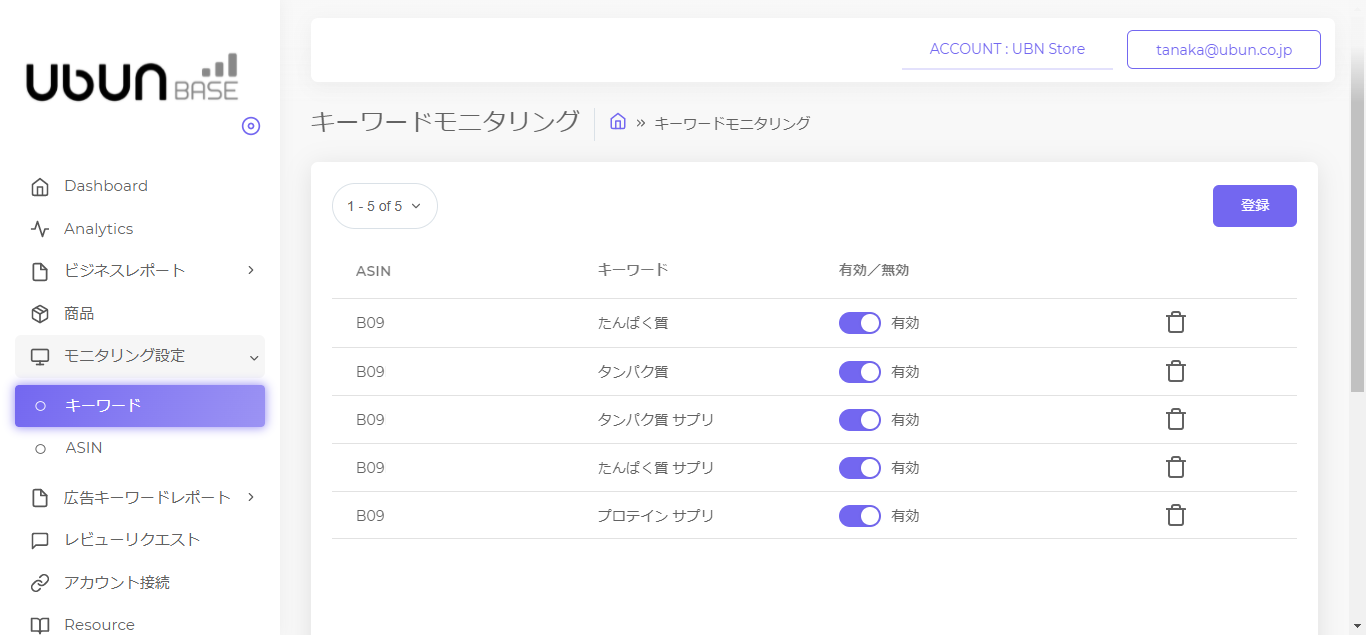Click the tanaka@ubun.co.jp account button
This screenshot has width=1366, height=635.
[x=1223, y=50]
